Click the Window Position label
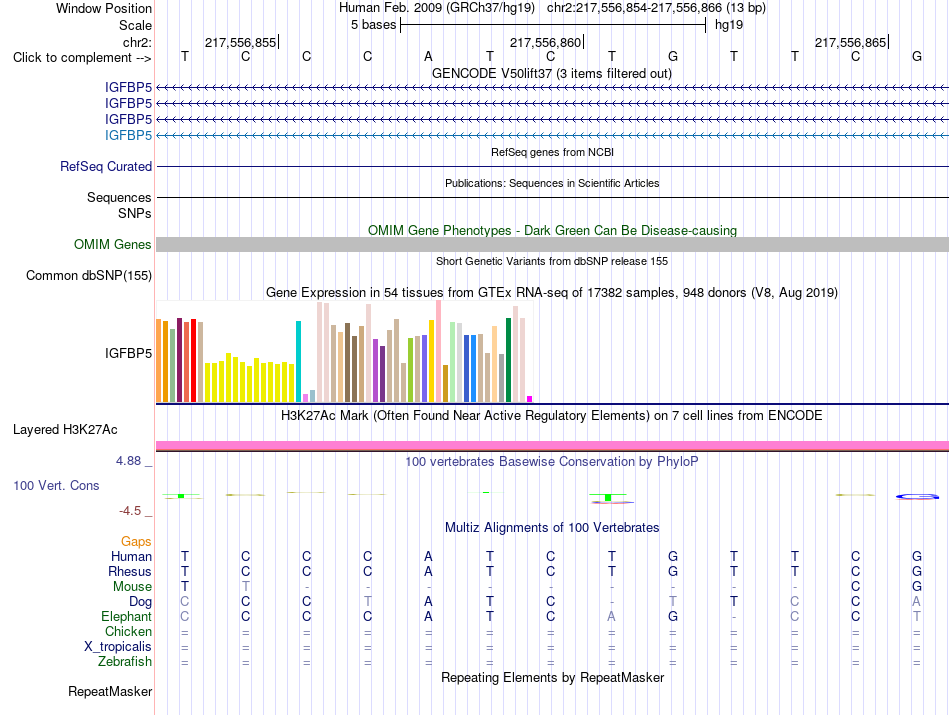The width and height of the screenshot is (950, 715). [104, 8]
